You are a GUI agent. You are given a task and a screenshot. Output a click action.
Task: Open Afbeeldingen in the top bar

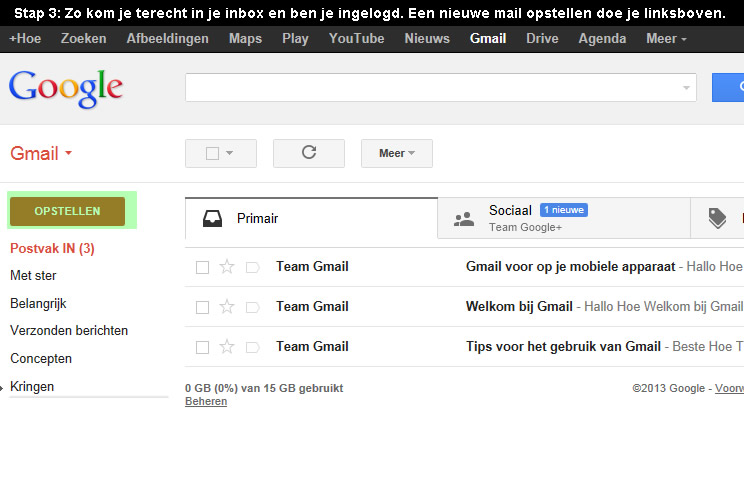pyautogui.click(x=167, y=39)
